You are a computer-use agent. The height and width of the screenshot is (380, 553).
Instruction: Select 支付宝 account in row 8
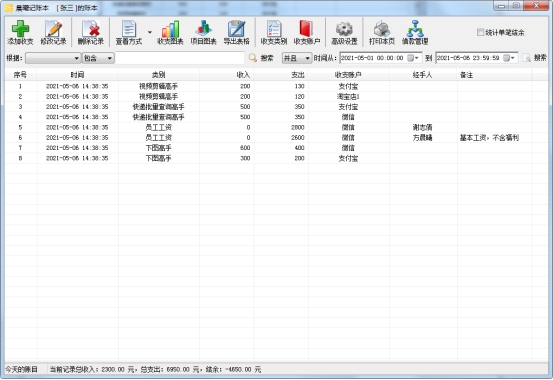point(348,158)
